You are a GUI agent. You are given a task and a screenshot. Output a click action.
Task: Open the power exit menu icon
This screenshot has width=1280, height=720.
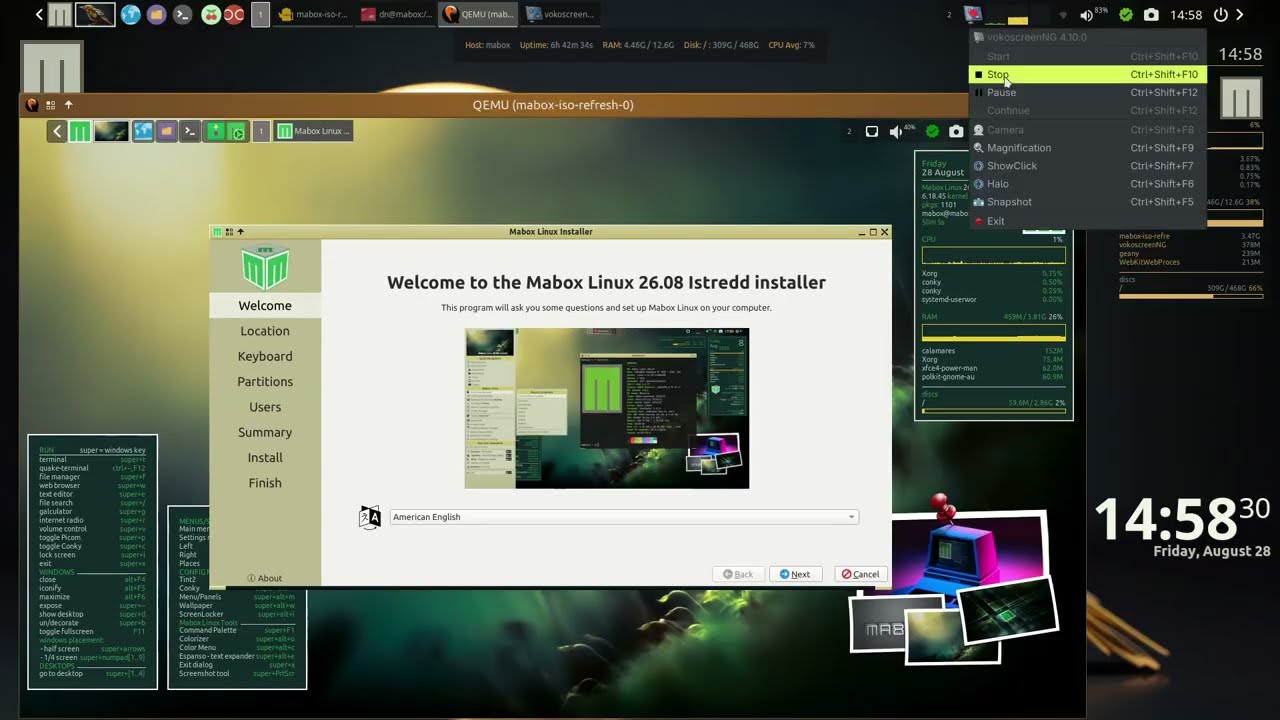1220,15
